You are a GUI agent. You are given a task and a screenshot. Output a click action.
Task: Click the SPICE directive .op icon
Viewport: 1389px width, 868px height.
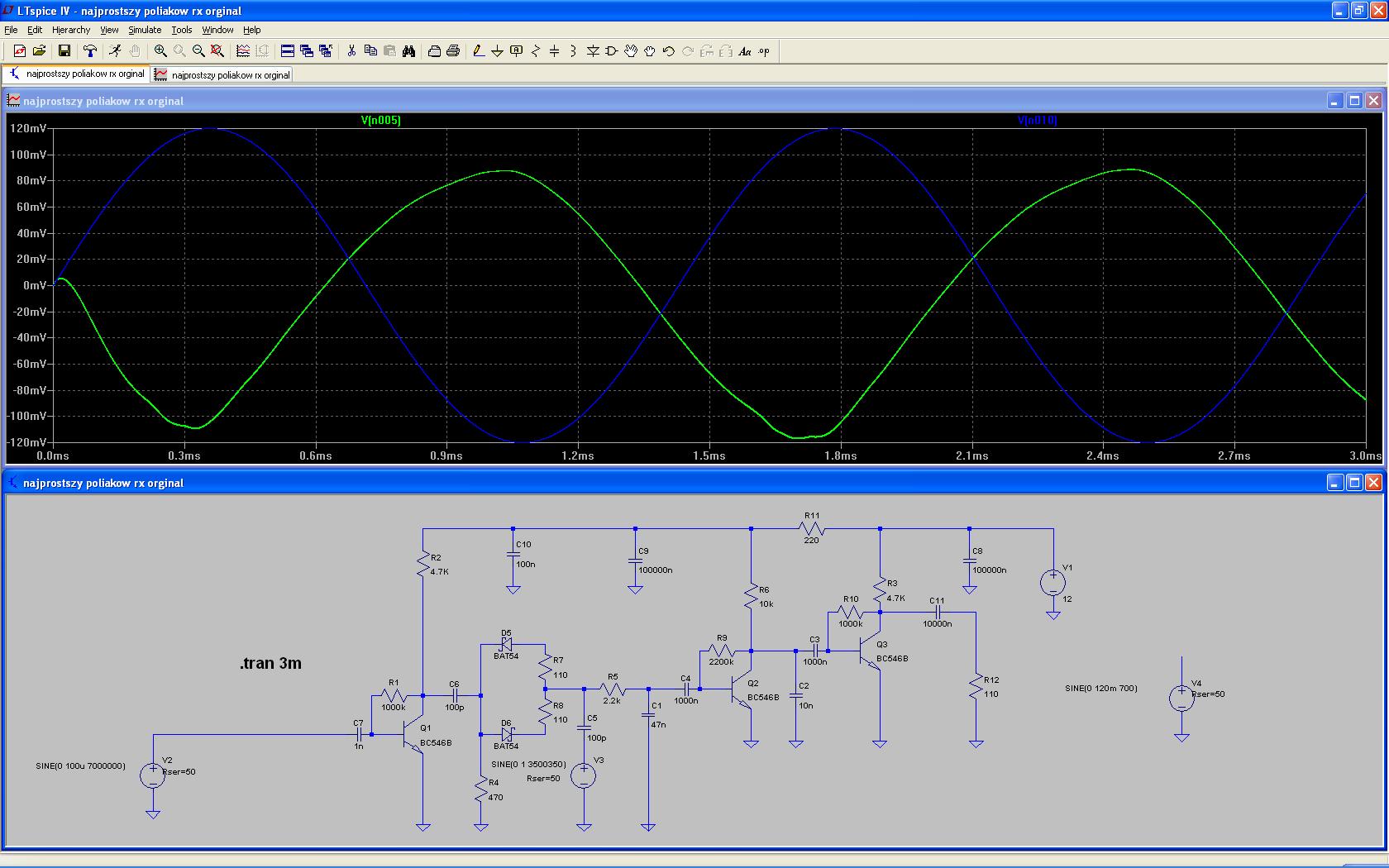(x=764, y=51)
